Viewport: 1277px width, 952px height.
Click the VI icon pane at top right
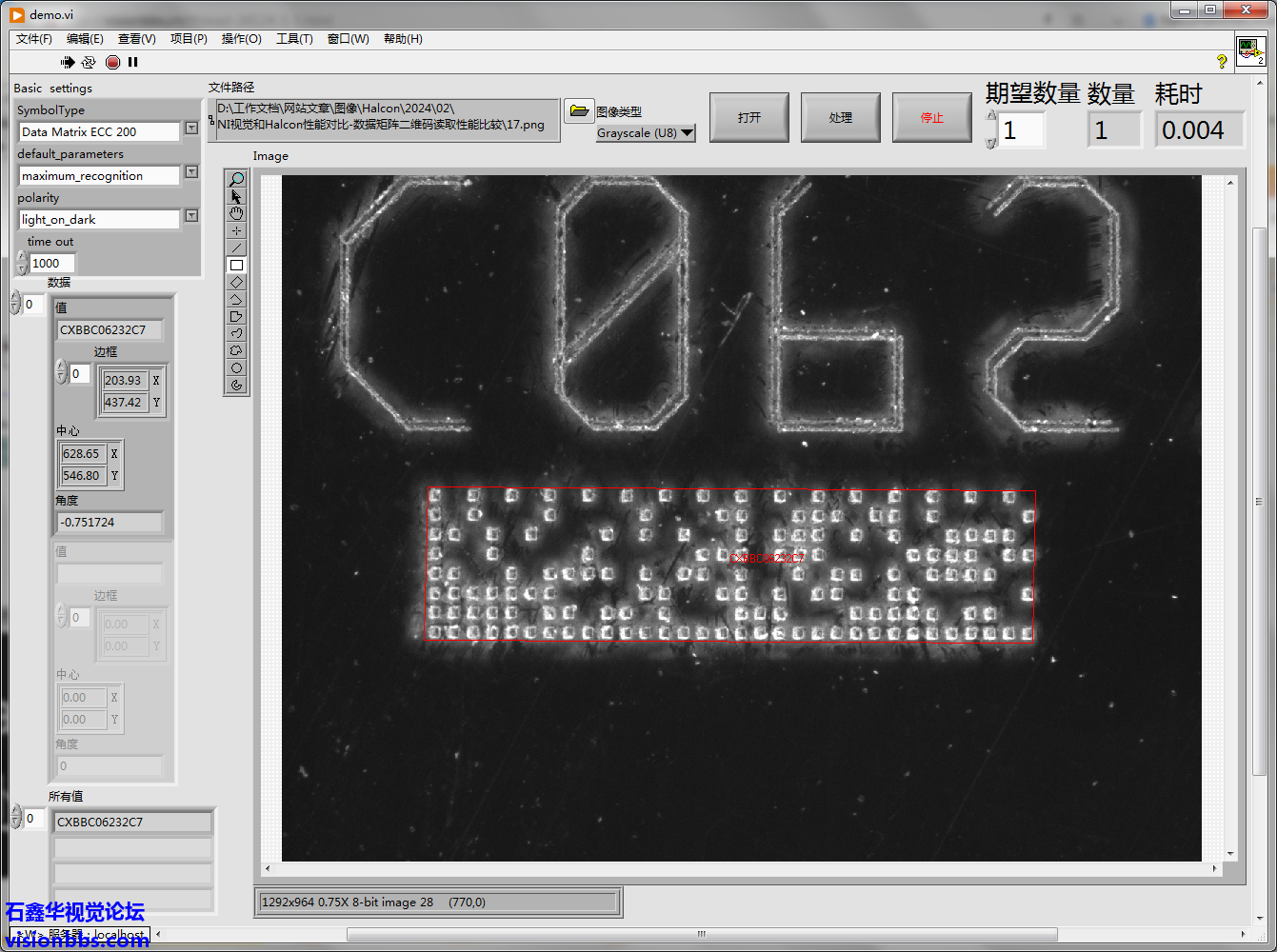coord(1251,51)
